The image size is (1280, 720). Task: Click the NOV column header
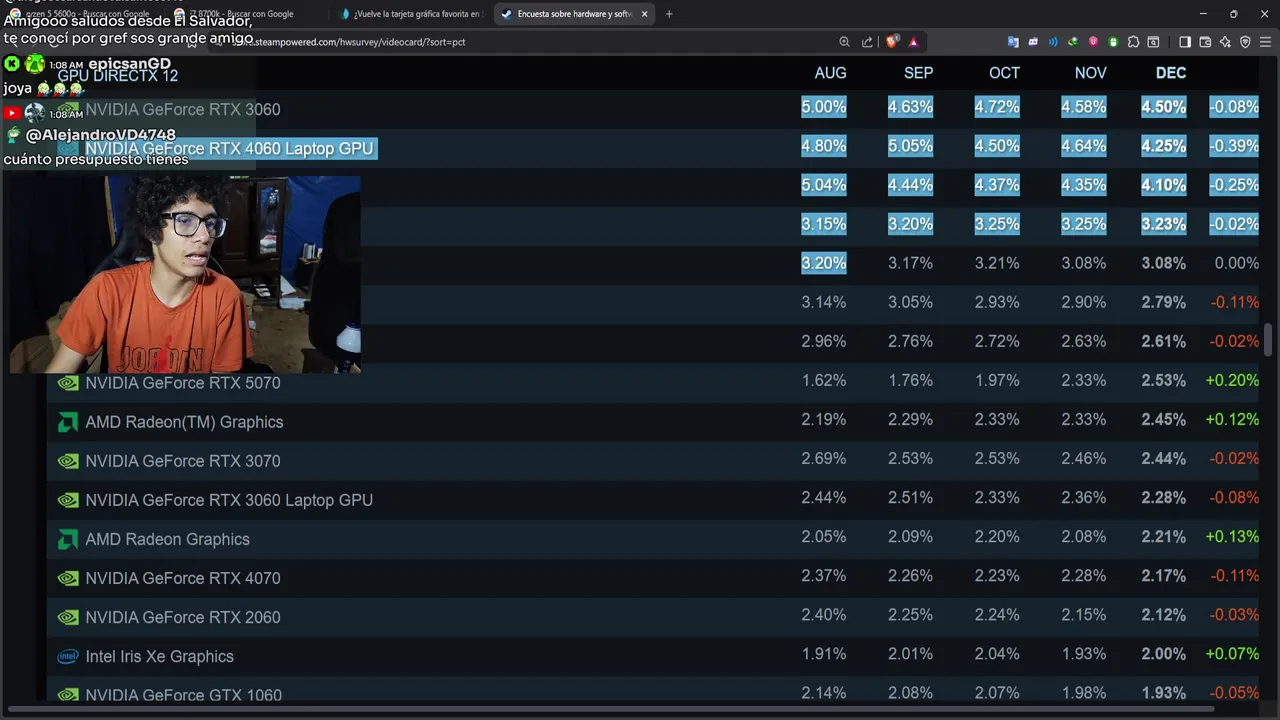(x=1090, y=73)
